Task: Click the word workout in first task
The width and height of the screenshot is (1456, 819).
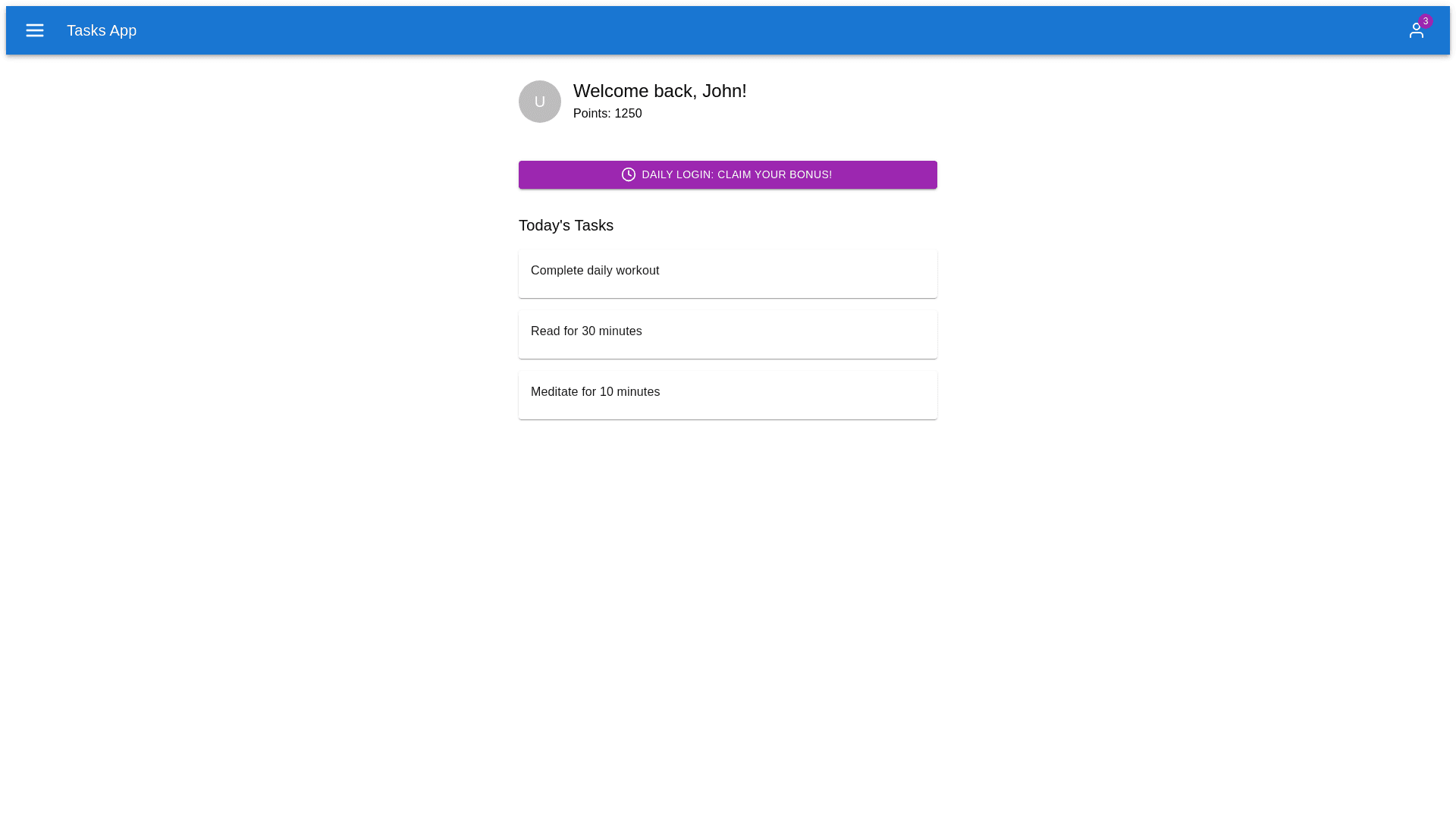Action: click(637, 271)
